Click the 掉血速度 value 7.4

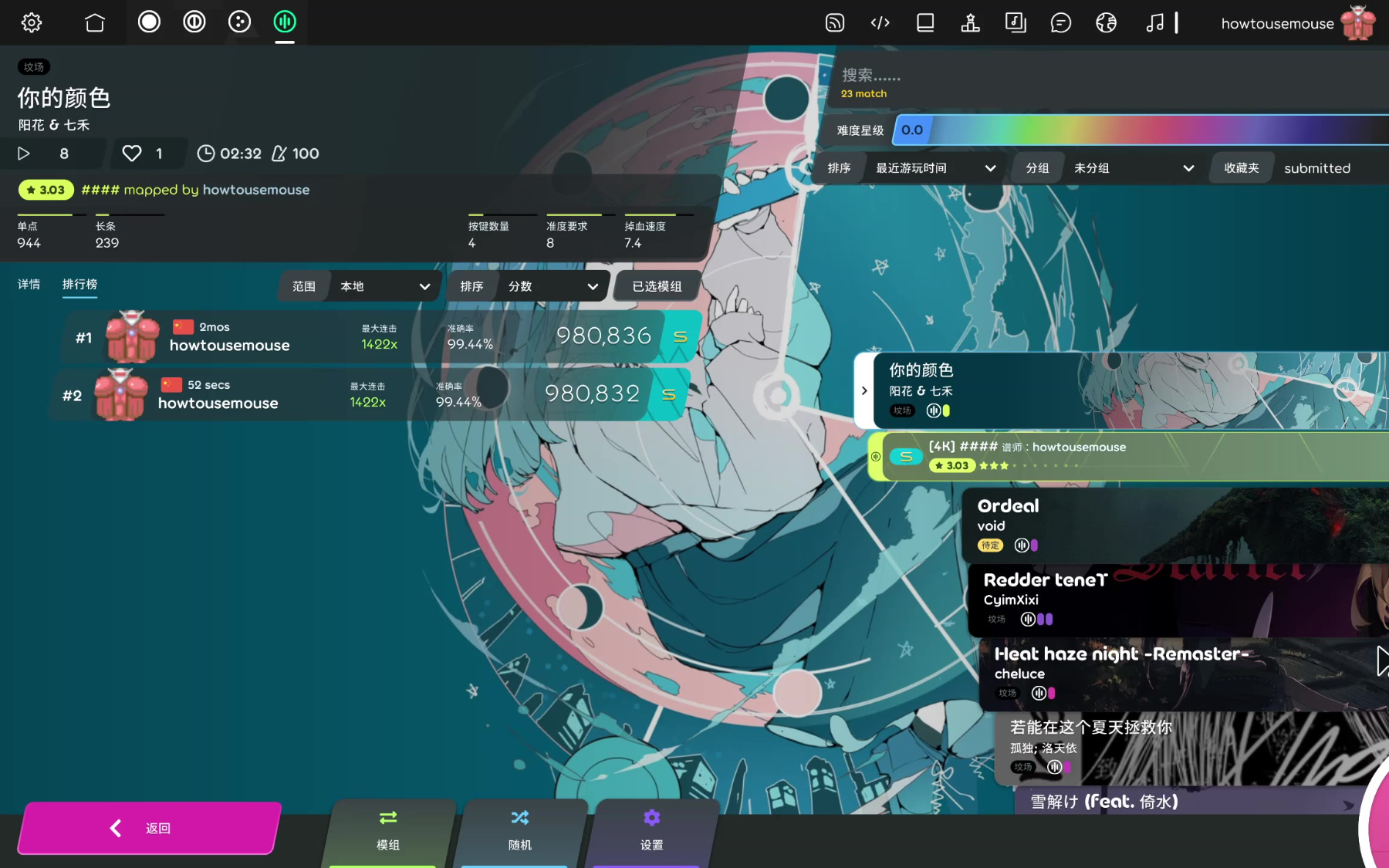(633, 243)
